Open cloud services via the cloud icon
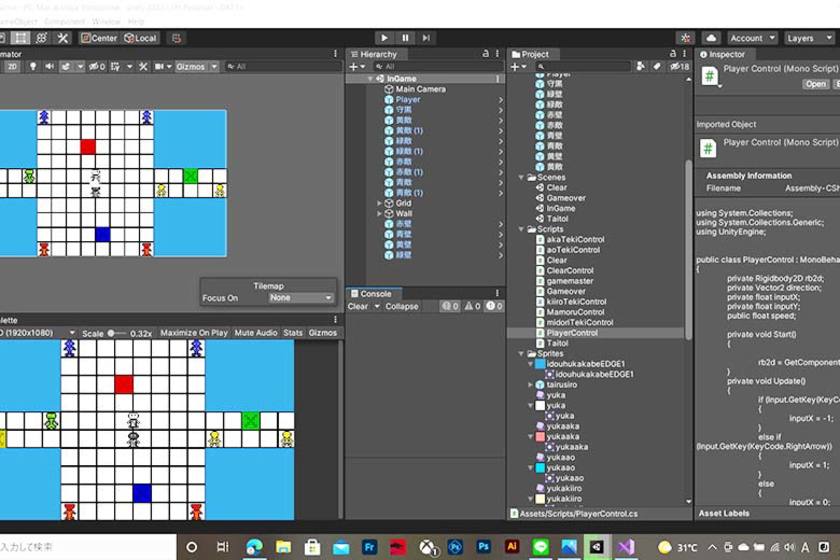 pos(711,38)
